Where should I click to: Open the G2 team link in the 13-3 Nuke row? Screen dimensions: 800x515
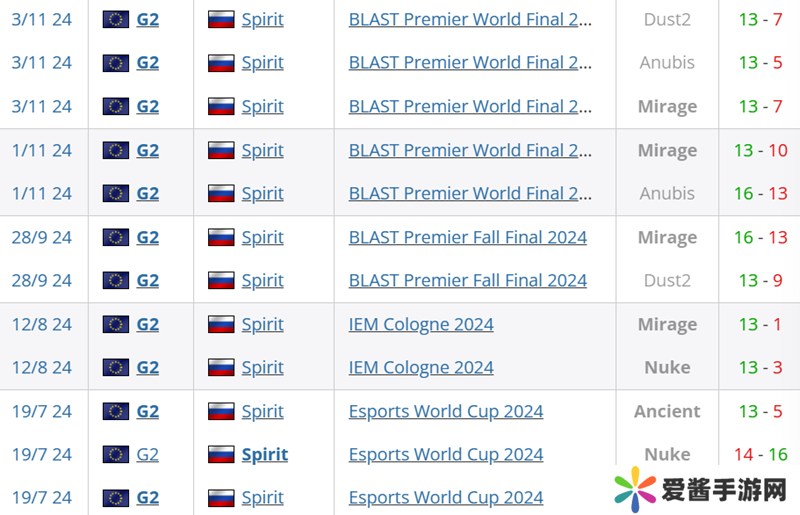147,368
